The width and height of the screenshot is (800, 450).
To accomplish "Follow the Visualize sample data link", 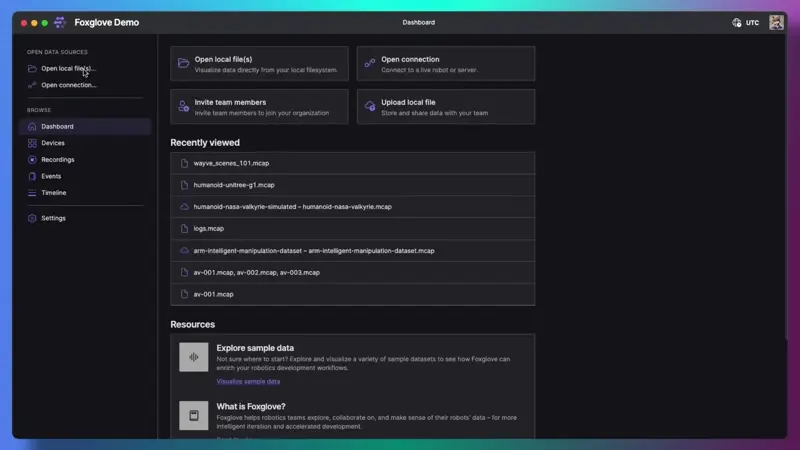I will (248, 381).
